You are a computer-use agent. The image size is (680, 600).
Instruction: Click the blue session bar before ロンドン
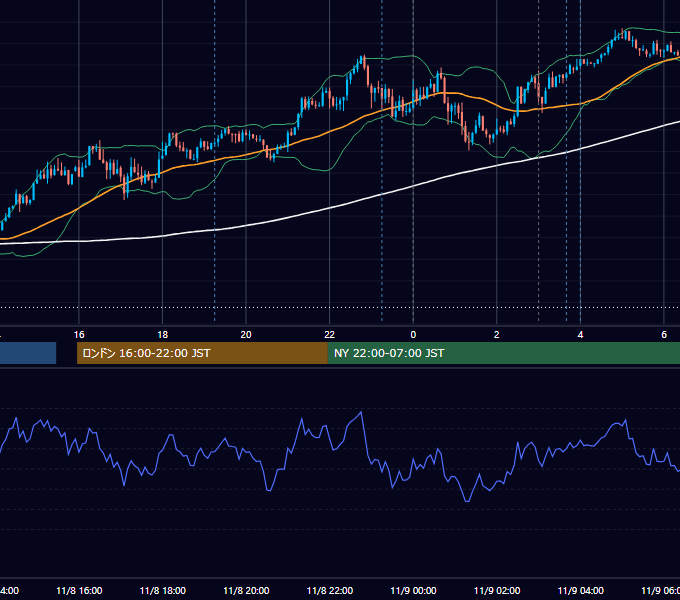click(x=28, y=353)
